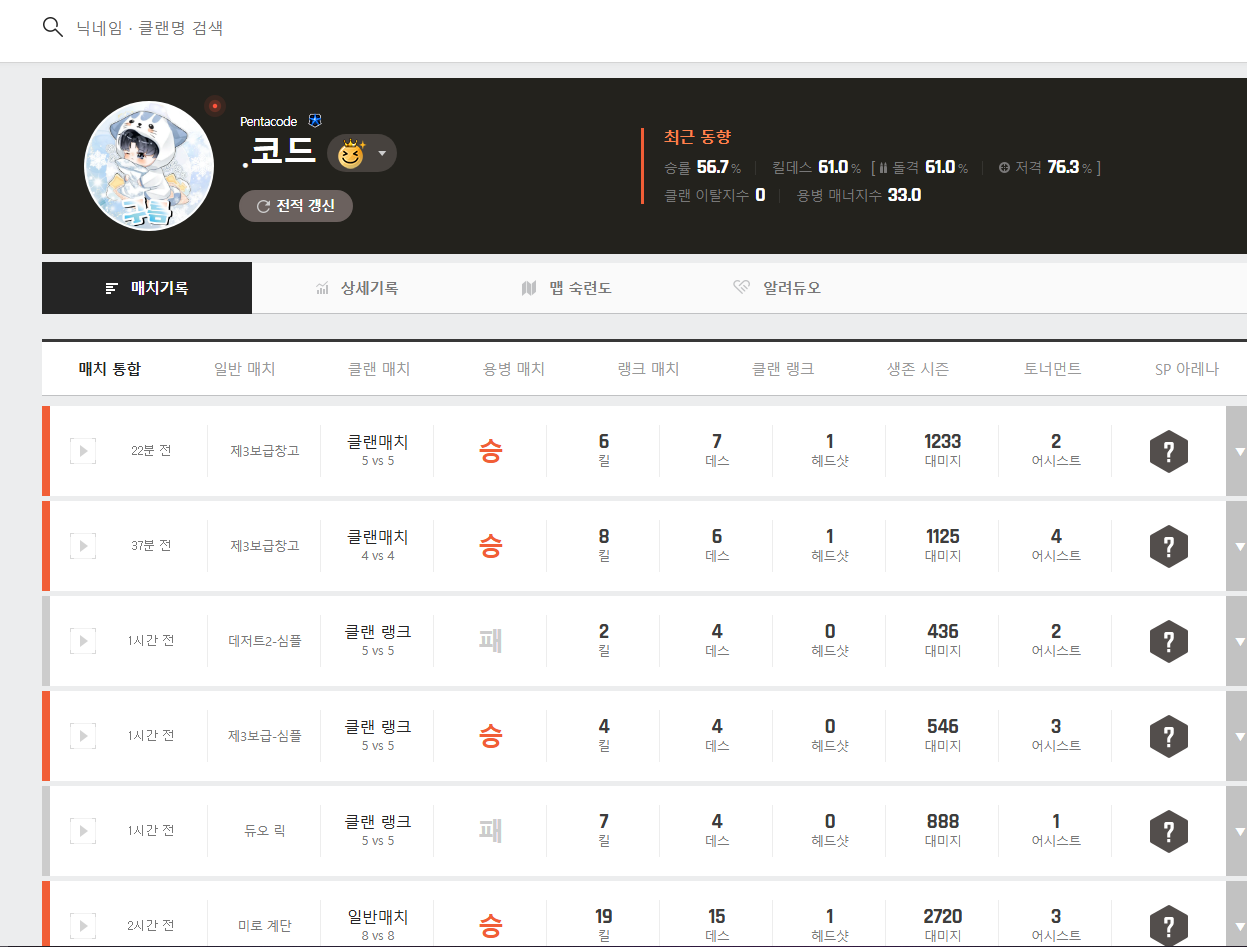Click the question-mark hexagon on the first match row
Image resolution: width=1247 pixels, height=947 pixels.
pyautogui.click(x=1168, y=451)
